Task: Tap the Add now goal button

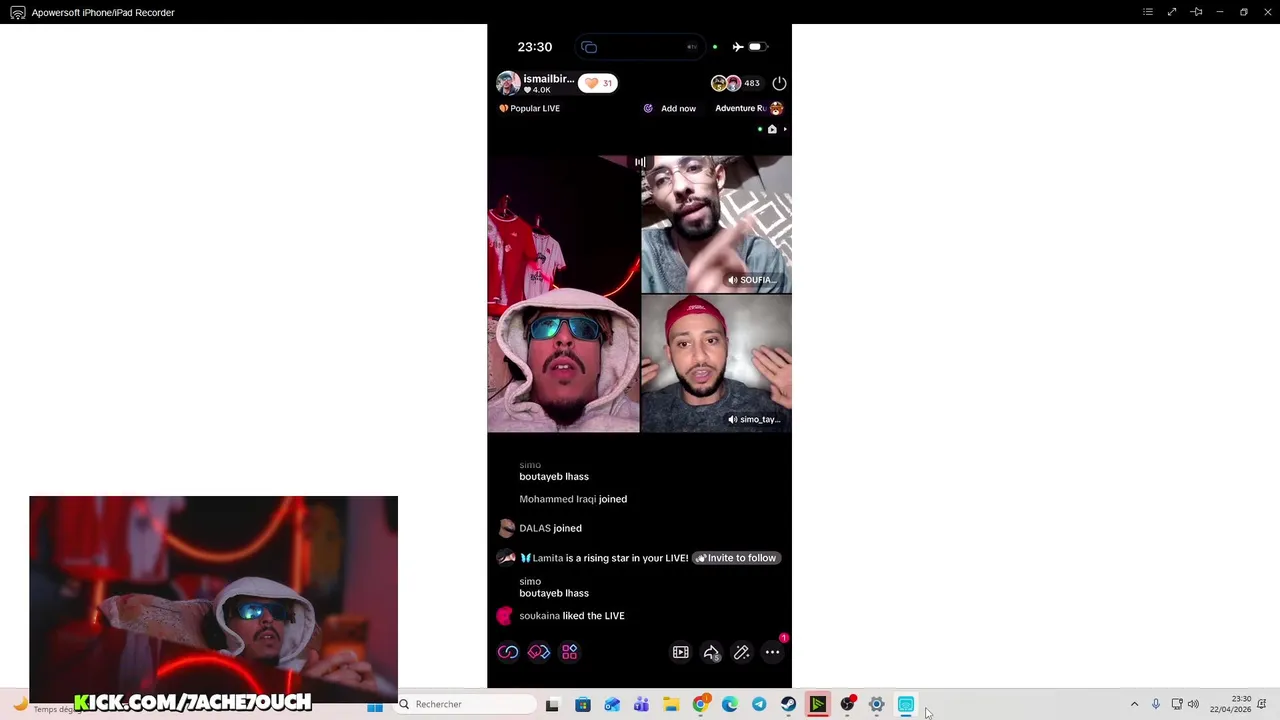Action: tap(670, 108)
